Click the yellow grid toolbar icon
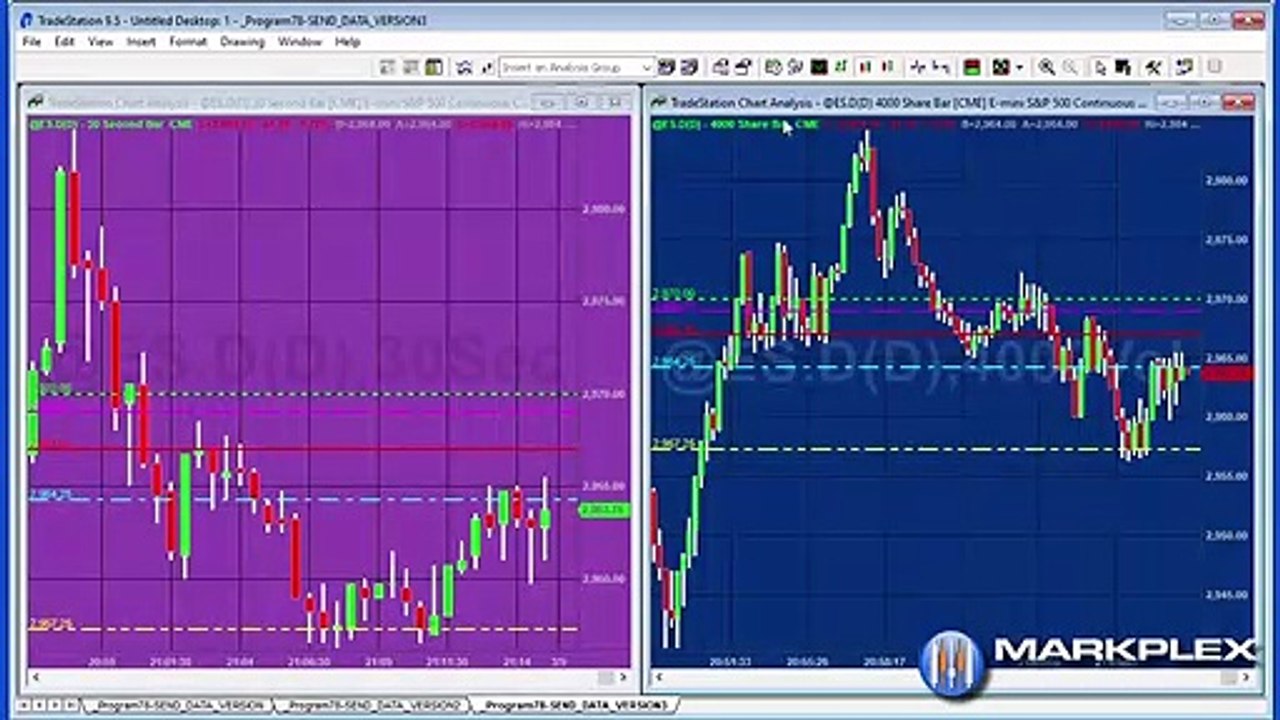The width and height of the screenshot is (1280, 720). click(x=433, y=67)
